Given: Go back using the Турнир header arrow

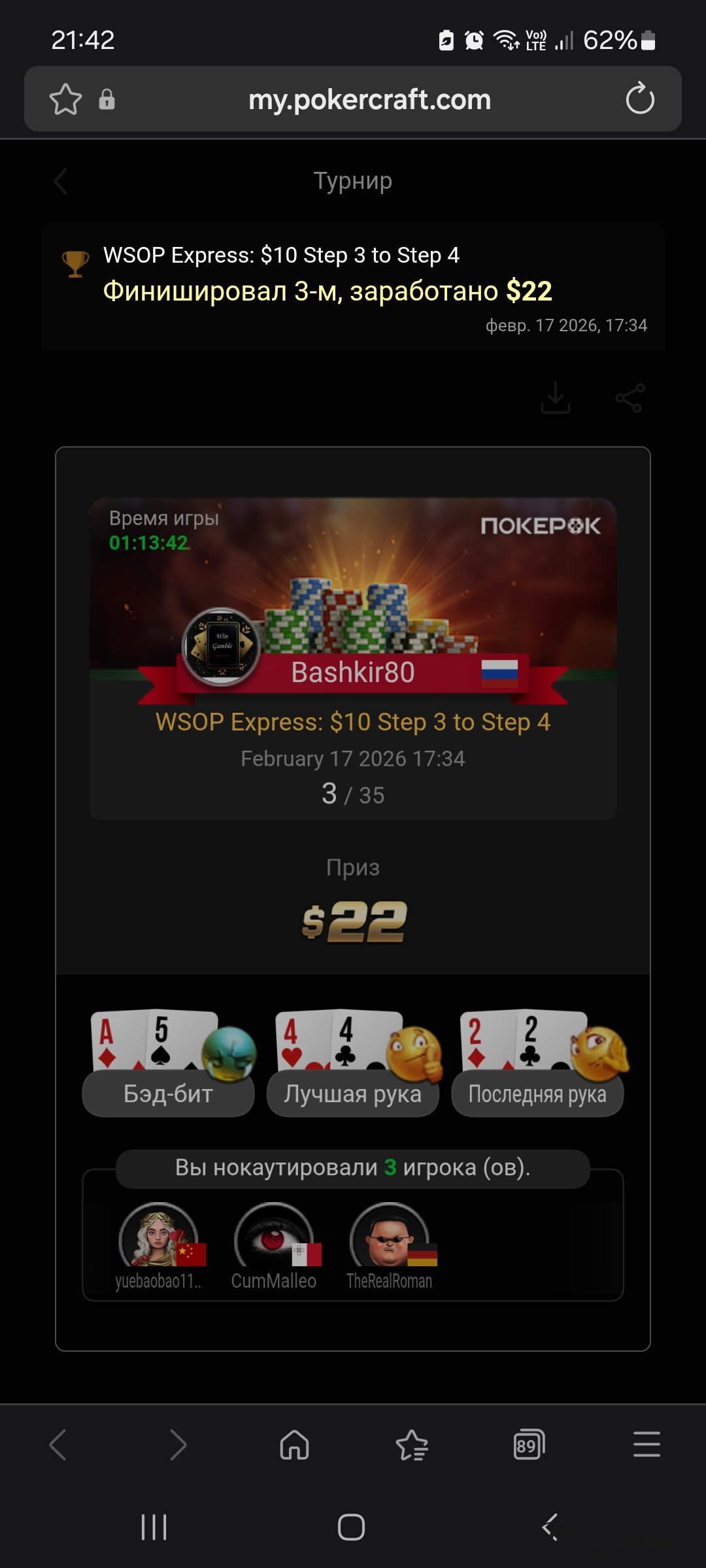Looking at the screenshot, I should [61, 182].
